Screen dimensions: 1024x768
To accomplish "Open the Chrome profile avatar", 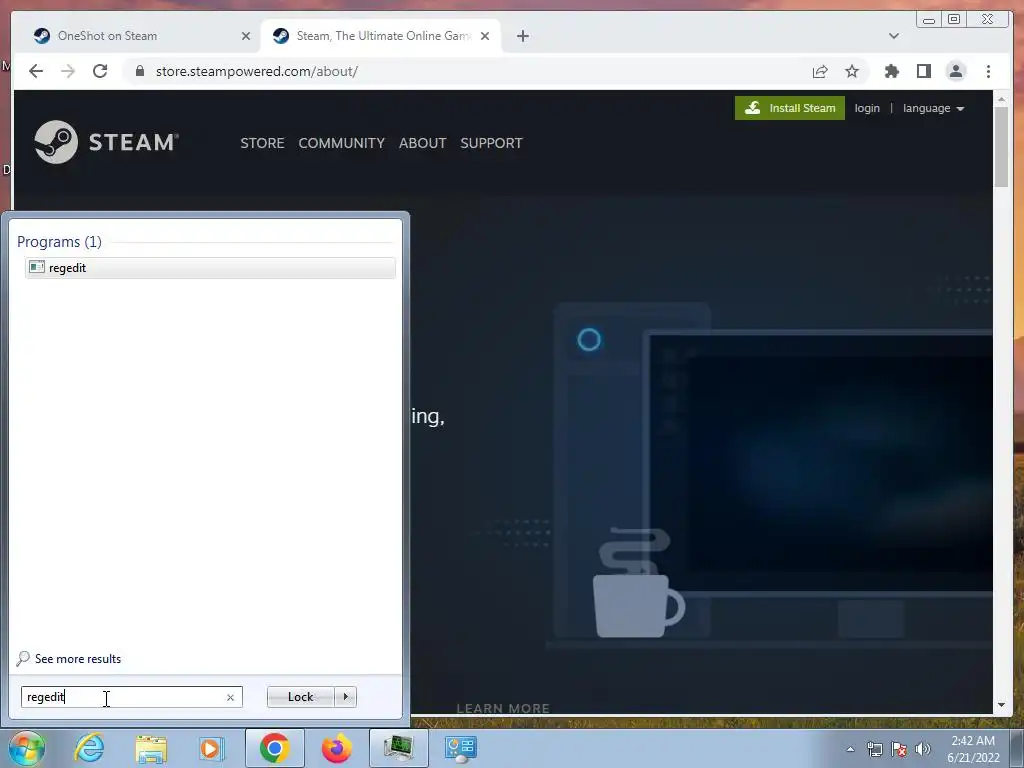I will pyautogui.click(x=955, y=71).
